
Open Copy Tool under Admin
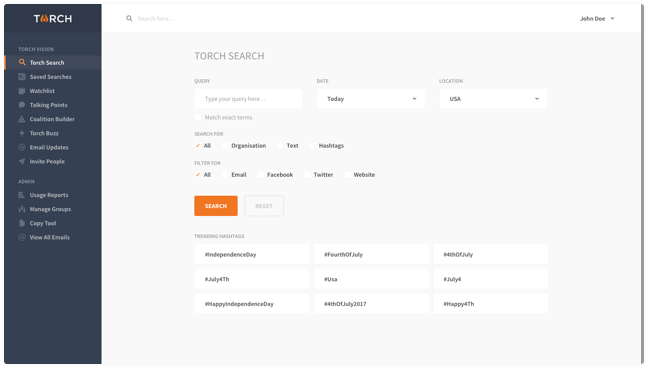(x=53, y=223)
